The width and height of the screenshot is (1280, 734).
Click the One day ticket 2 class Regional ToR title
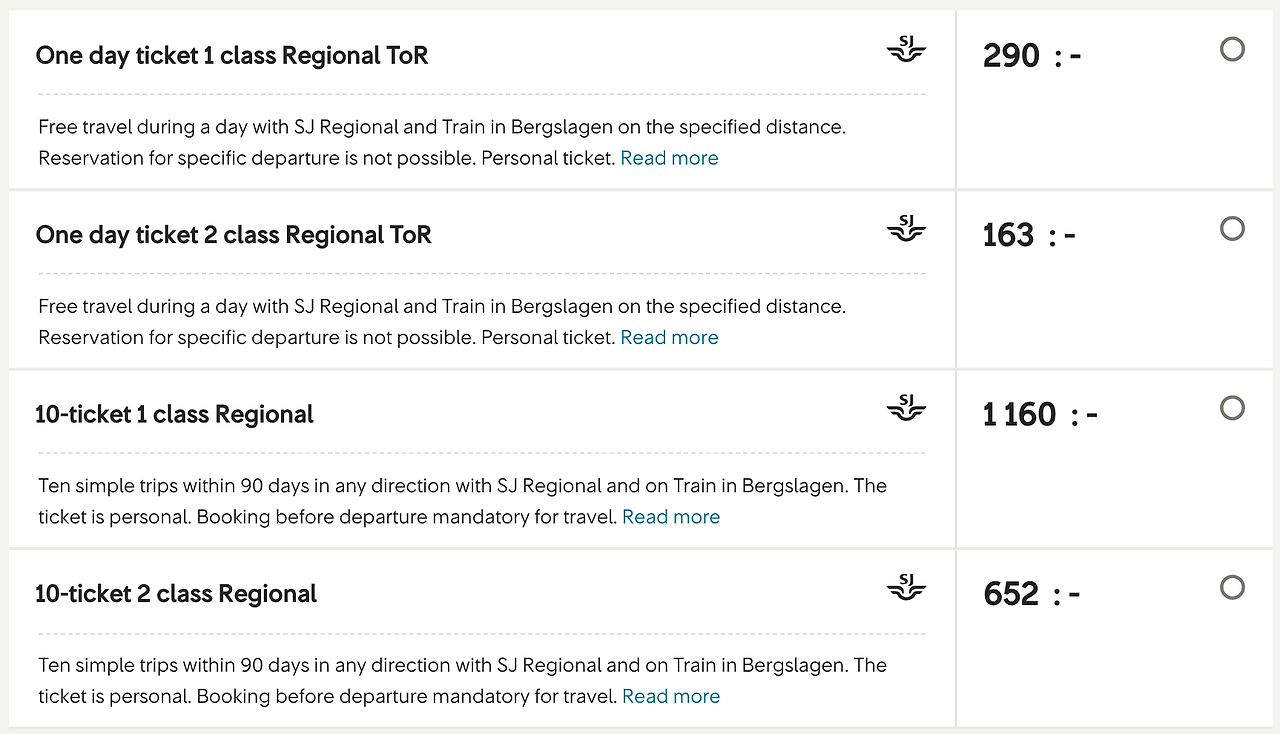coord(234,235)
